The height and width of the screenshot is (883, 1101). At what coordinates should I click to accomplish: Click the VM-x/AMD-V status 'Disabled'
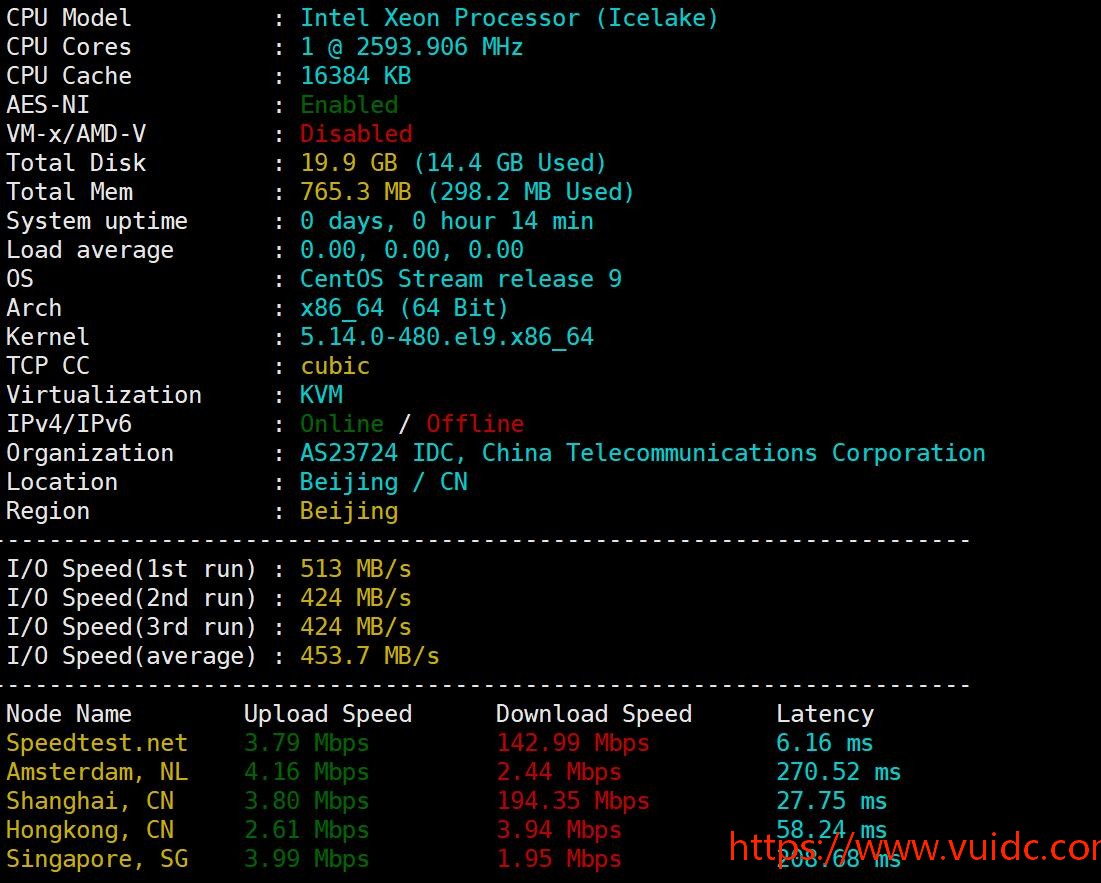pyautogui.click(x=356, y=133)
